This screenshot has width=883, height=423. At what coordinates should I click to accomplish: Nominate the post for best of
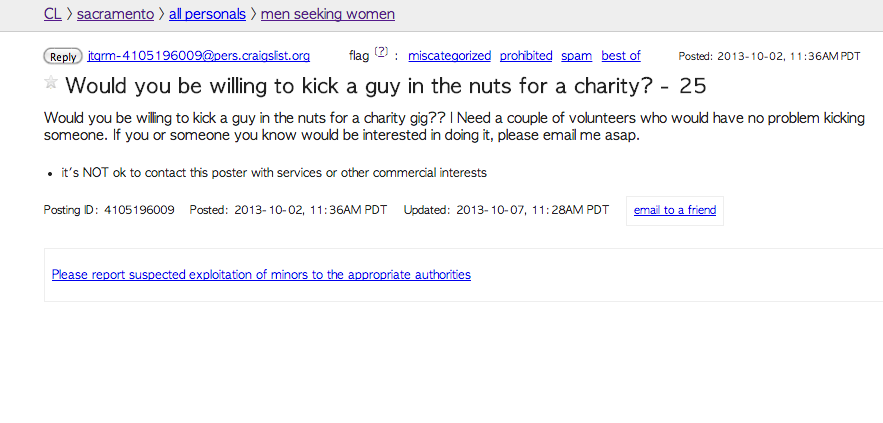point(620,56)
